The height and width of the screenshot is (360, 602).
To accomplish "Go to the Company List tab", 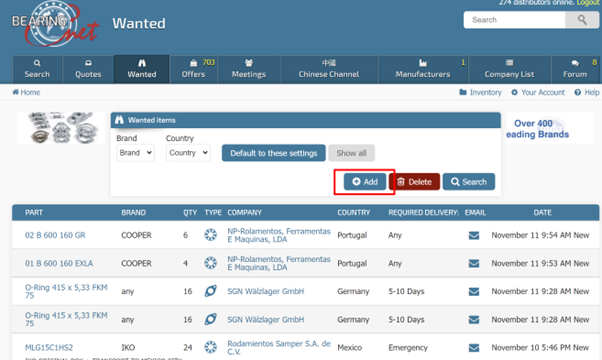I will 509,69.
